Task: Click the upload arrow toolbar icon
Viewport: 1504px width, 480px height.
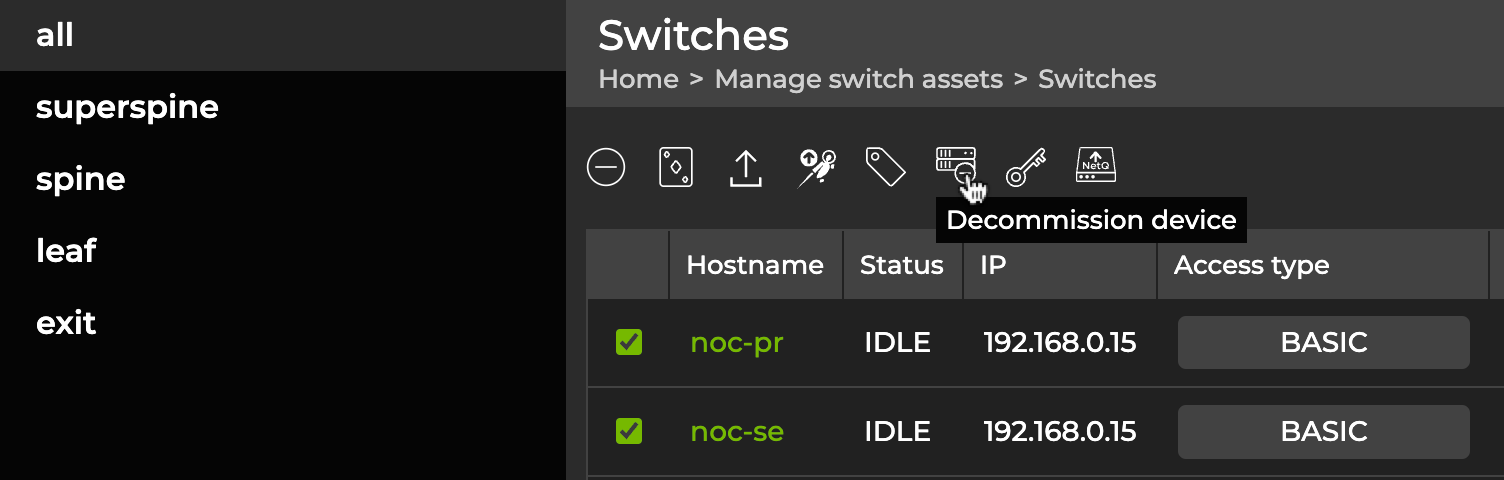Action: (746, 167)
